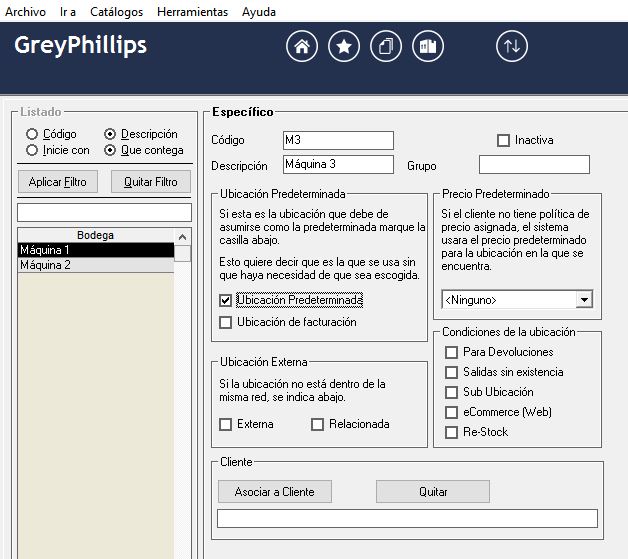Tick the eCommerce (Web) checkbox
This screenshot has height=559, width=628.
coord(452,412)
